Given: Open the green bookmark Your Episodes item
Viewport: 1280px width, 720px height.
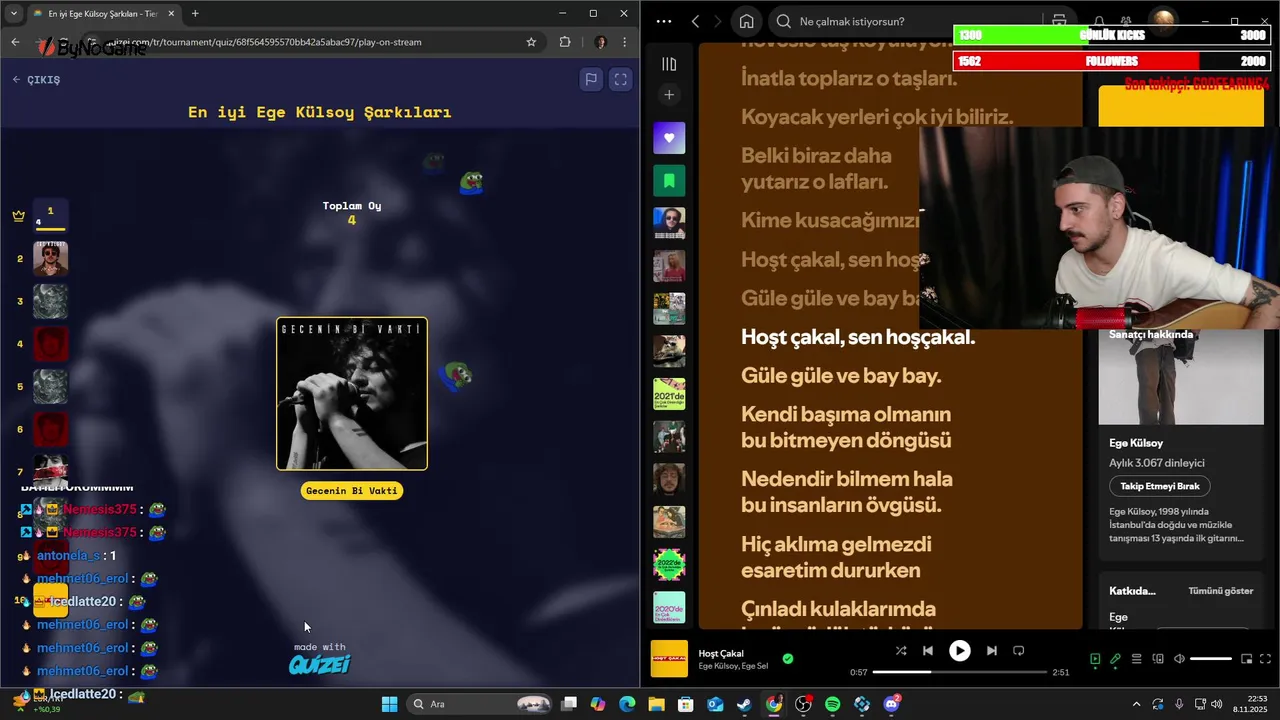Looking at the screenshot, I should pyautogui.click(x=669, y=181).
